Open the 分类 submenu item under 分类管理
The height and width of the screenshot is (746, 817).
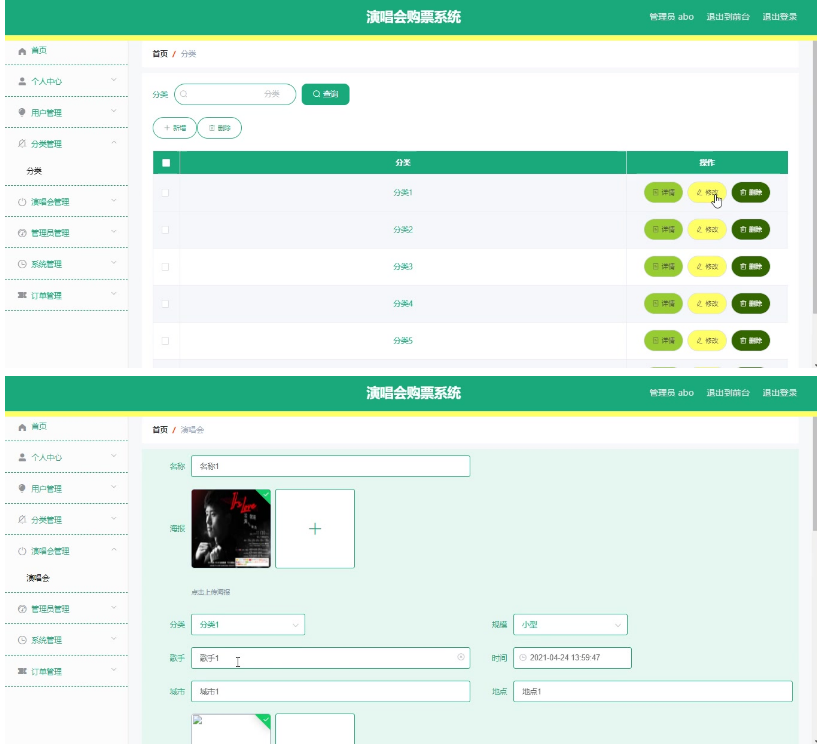(34, 171)
